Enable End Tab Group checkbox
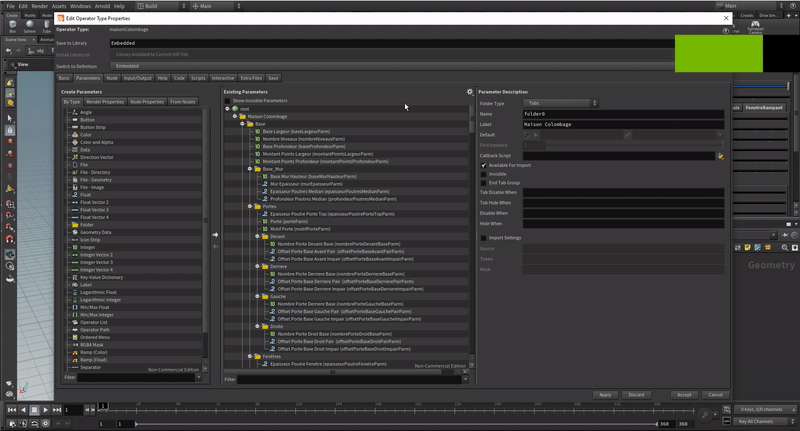The width and height of the screenshot is (800, 431). 484,183
